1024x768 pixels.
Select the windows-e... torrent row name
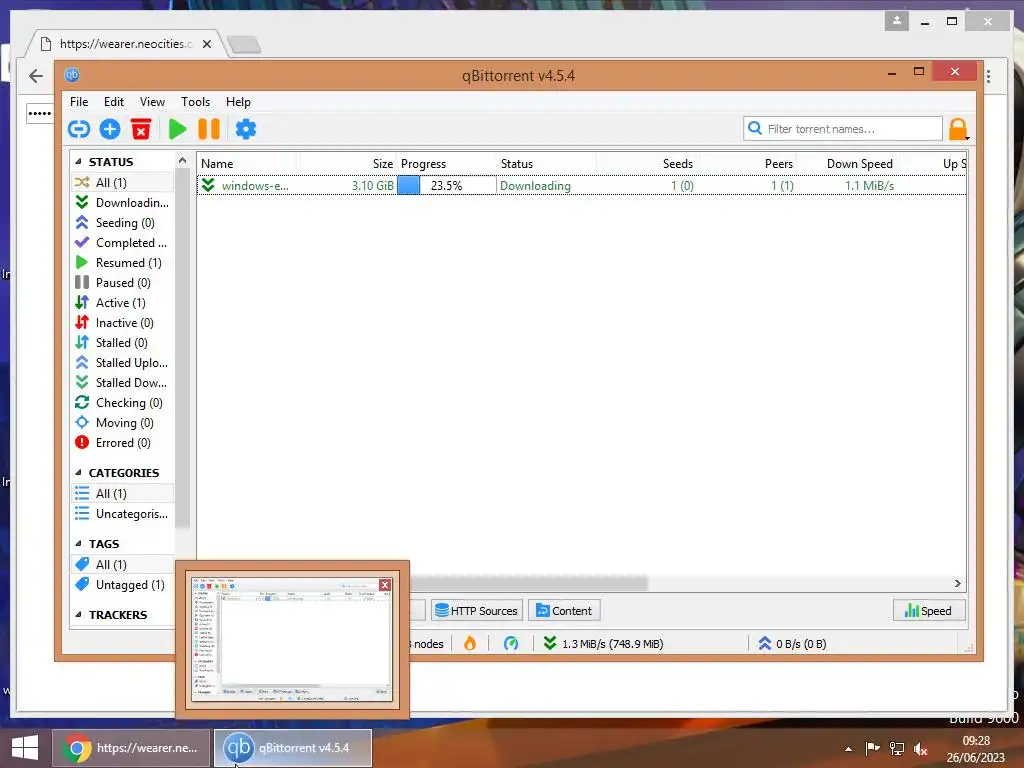click(255, 185)
